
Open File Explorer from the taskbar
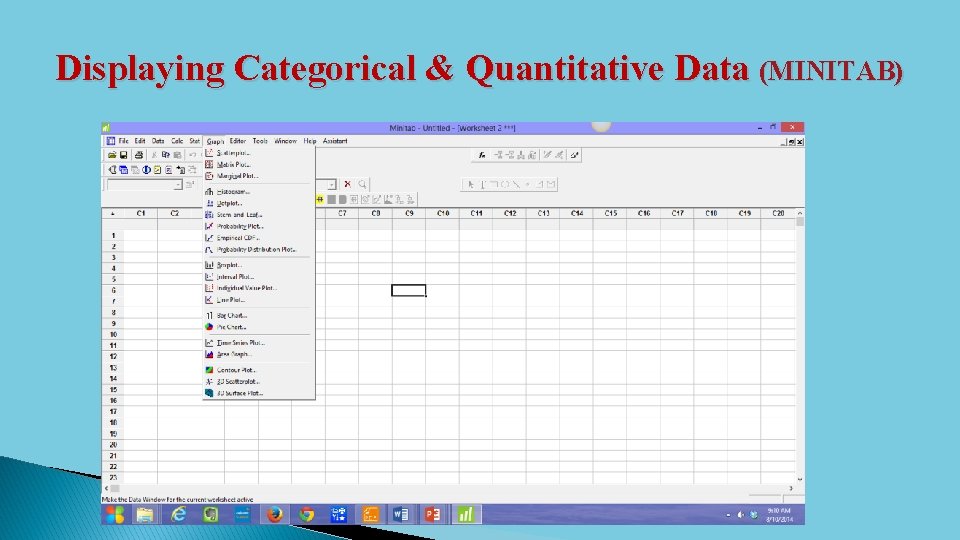click(x=145, y=515)
